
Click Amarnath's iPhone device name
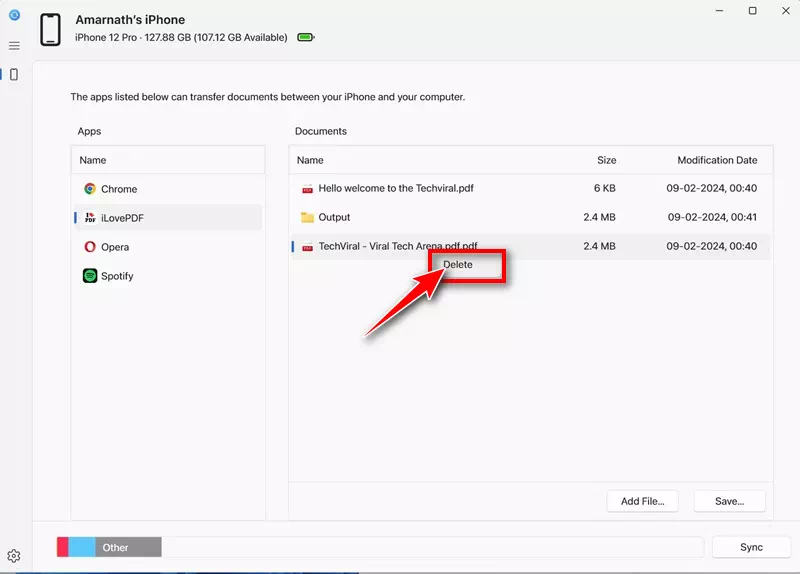130,20
